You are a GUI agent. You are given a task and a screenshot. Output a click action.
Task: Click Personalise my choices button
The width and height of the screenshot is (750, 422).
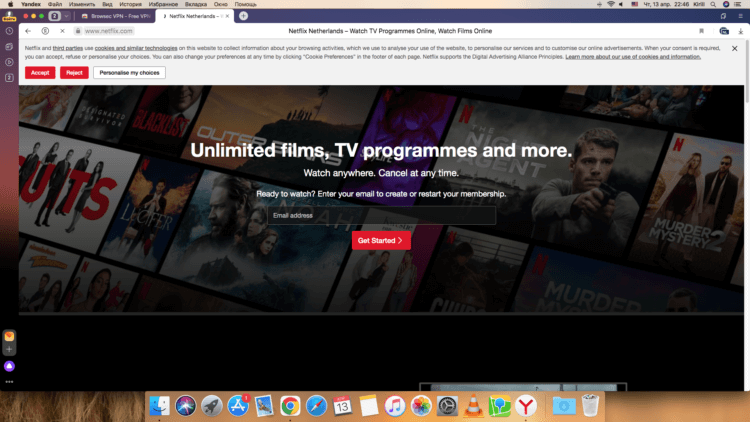point(129,73)
